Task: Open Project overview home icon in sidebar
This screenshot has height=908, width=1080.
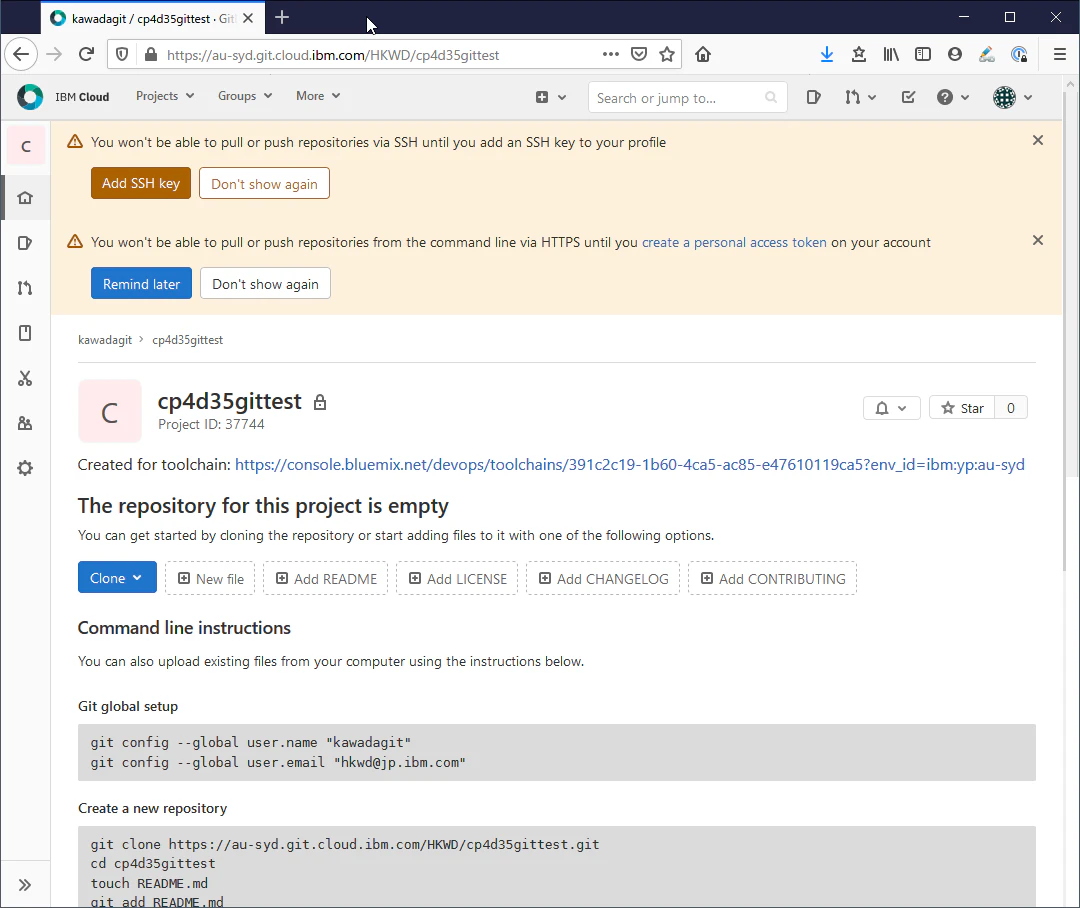Action: coord(25,198)
